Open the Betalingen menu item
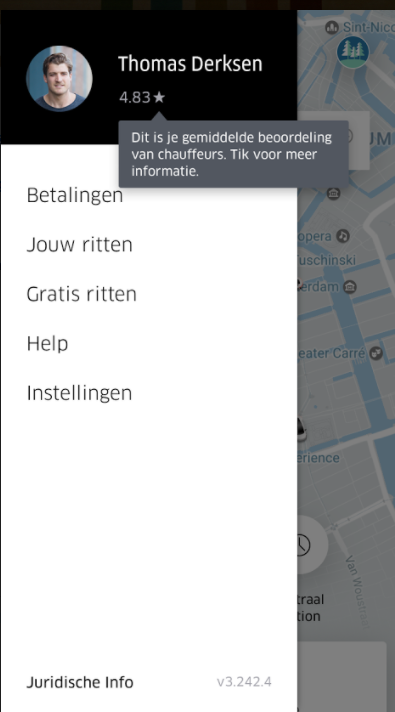Image resolution: width=395 pixels, height=712 pixels. 75,195
